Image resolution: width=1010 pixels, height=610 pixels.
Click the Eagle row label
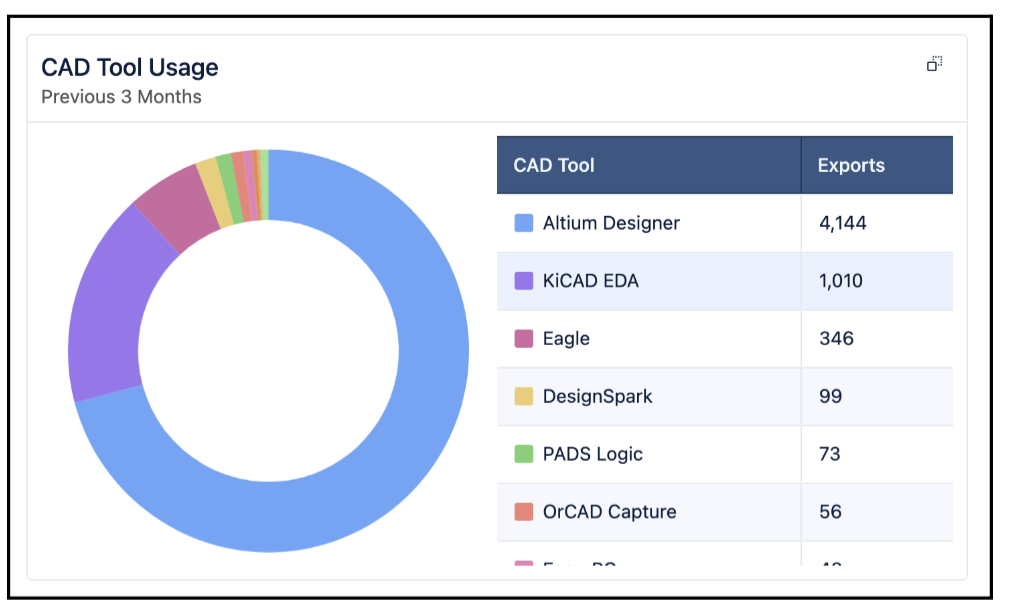coord(566,339)
